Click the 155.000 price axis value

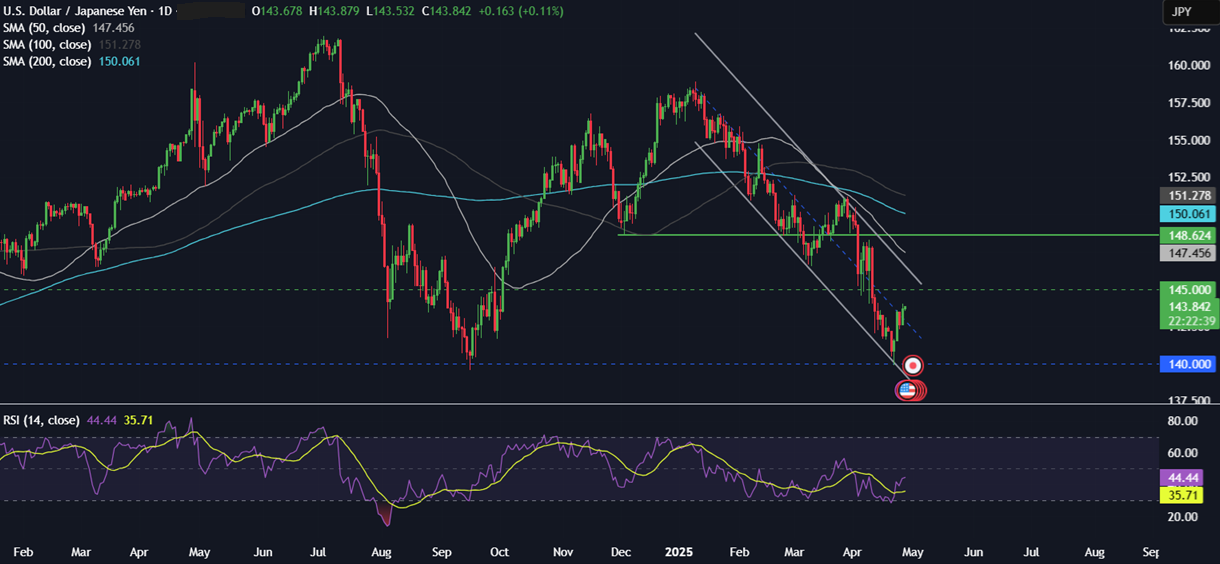coord(1187,140)
